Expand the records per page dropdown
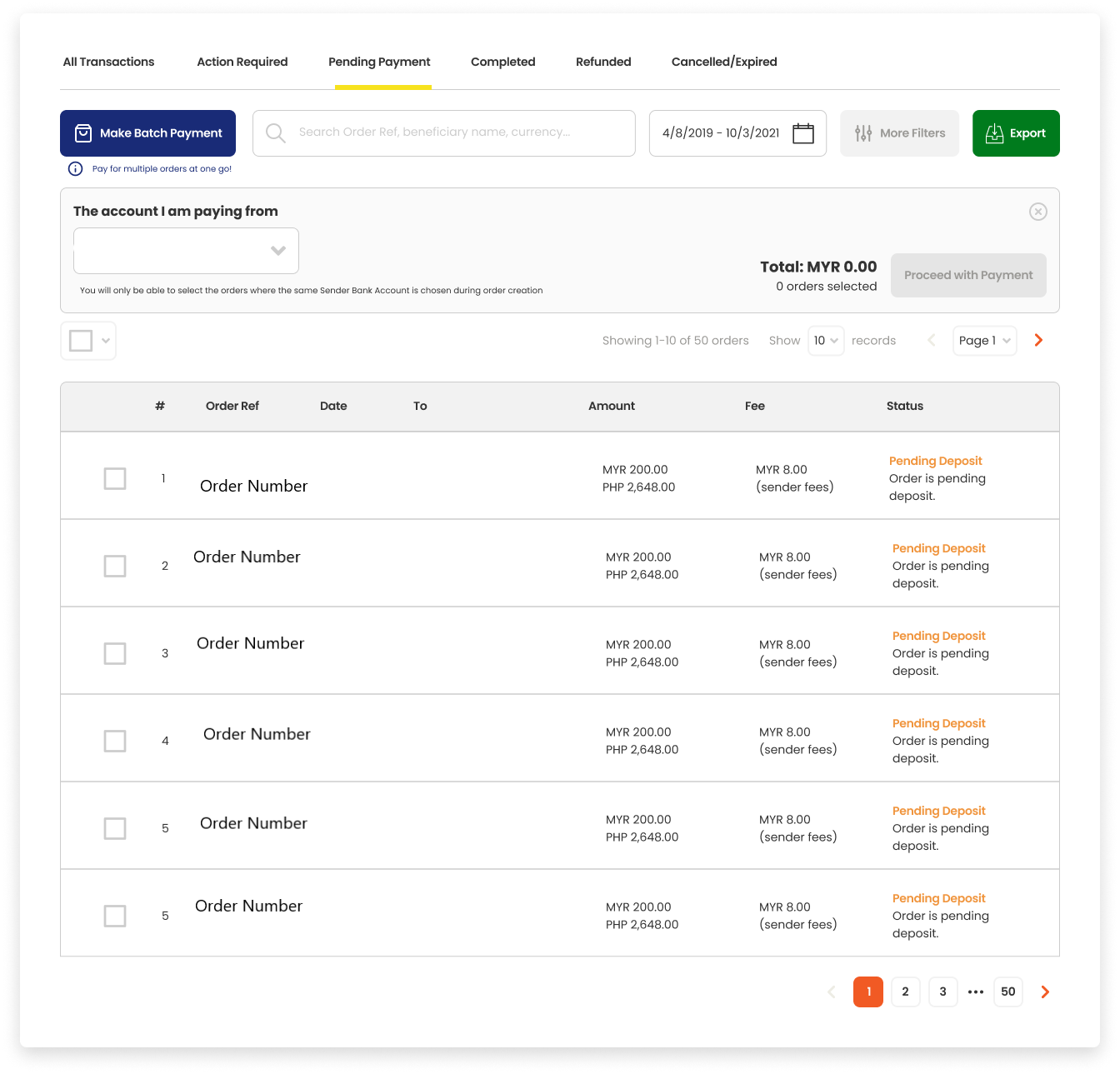 coord(826,341)
